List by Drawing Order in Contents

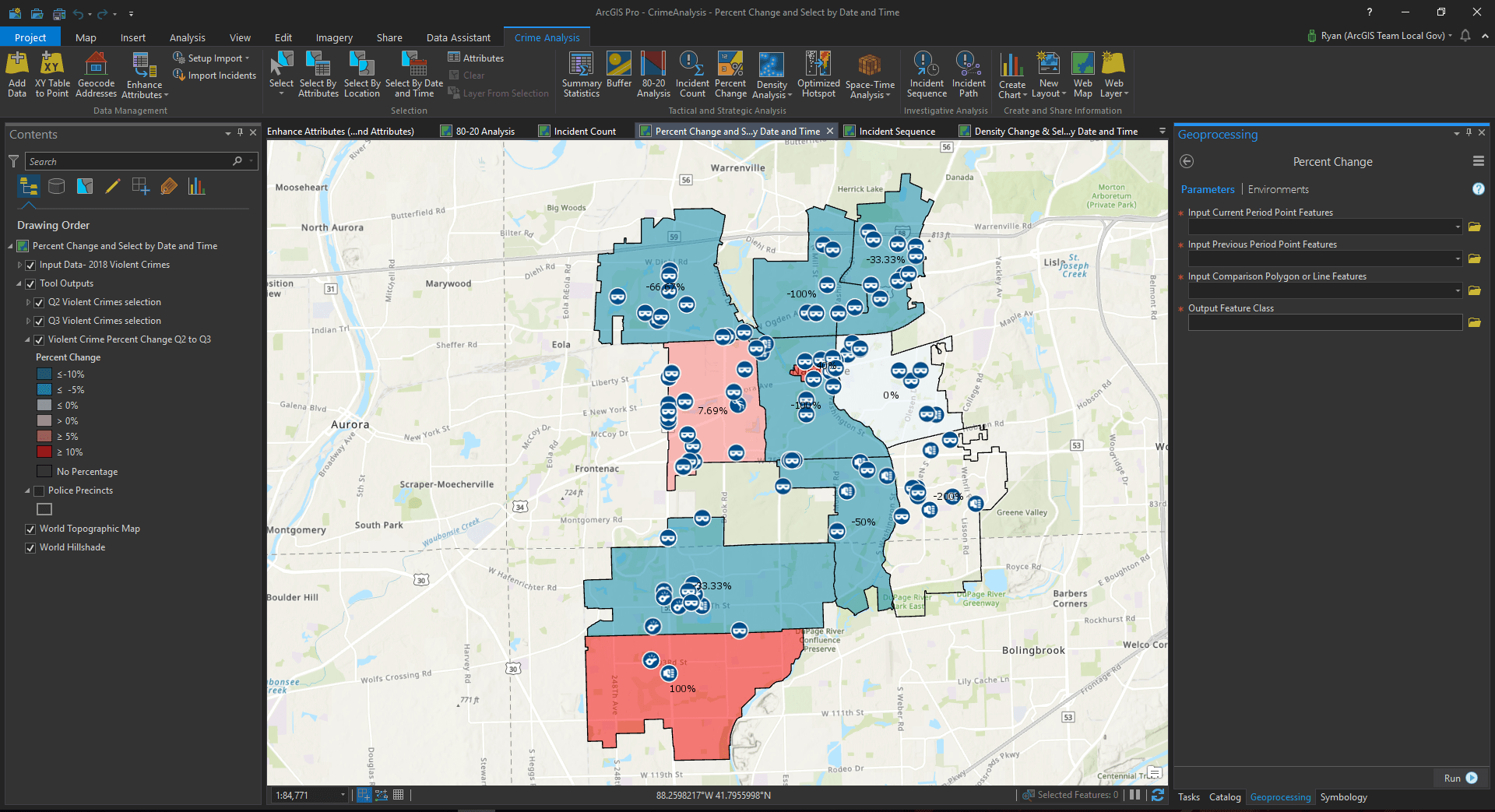pos(29,186)
